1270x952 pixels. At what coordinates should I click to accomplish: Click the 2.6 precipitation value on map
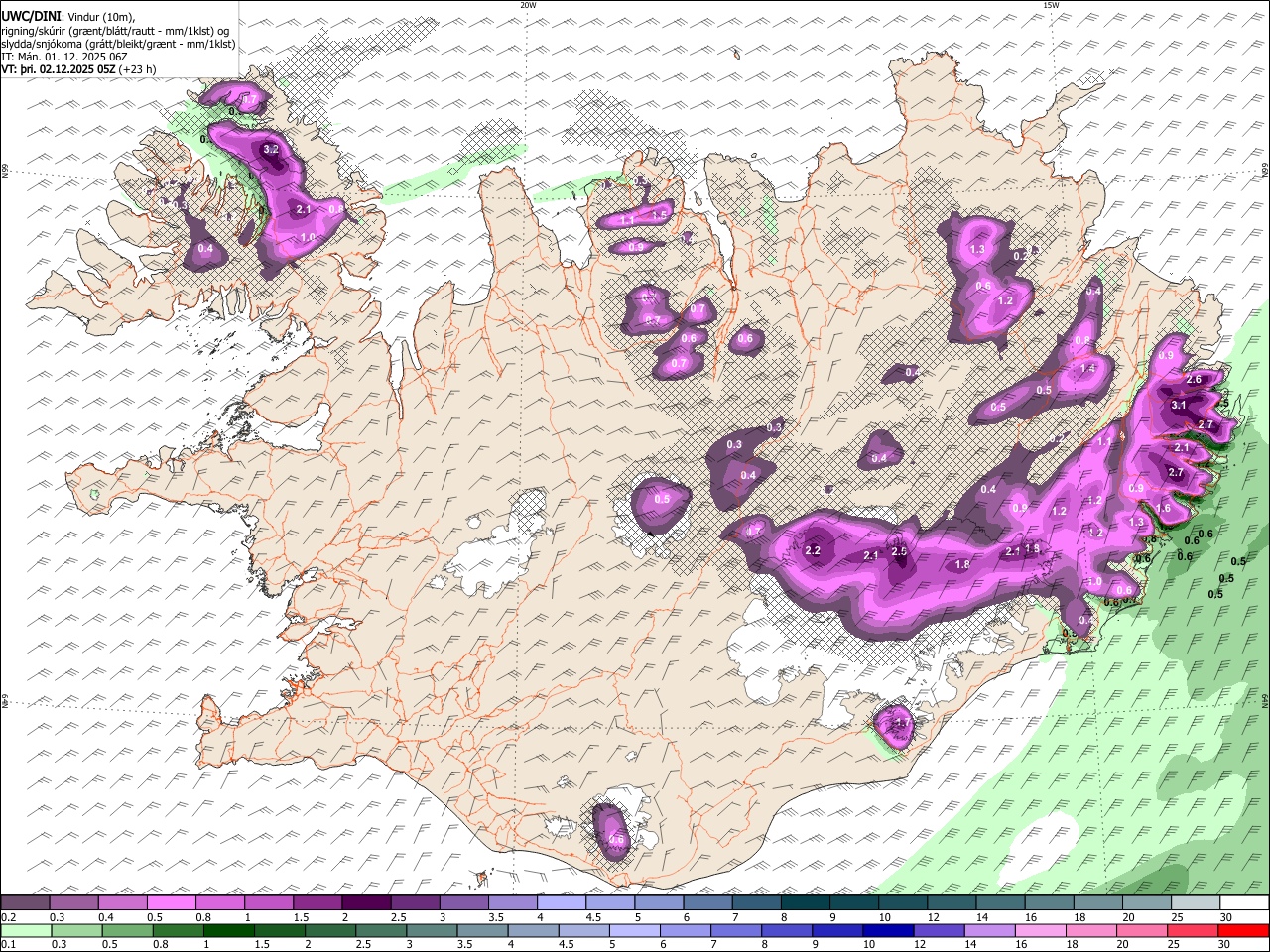[1194, 379]
